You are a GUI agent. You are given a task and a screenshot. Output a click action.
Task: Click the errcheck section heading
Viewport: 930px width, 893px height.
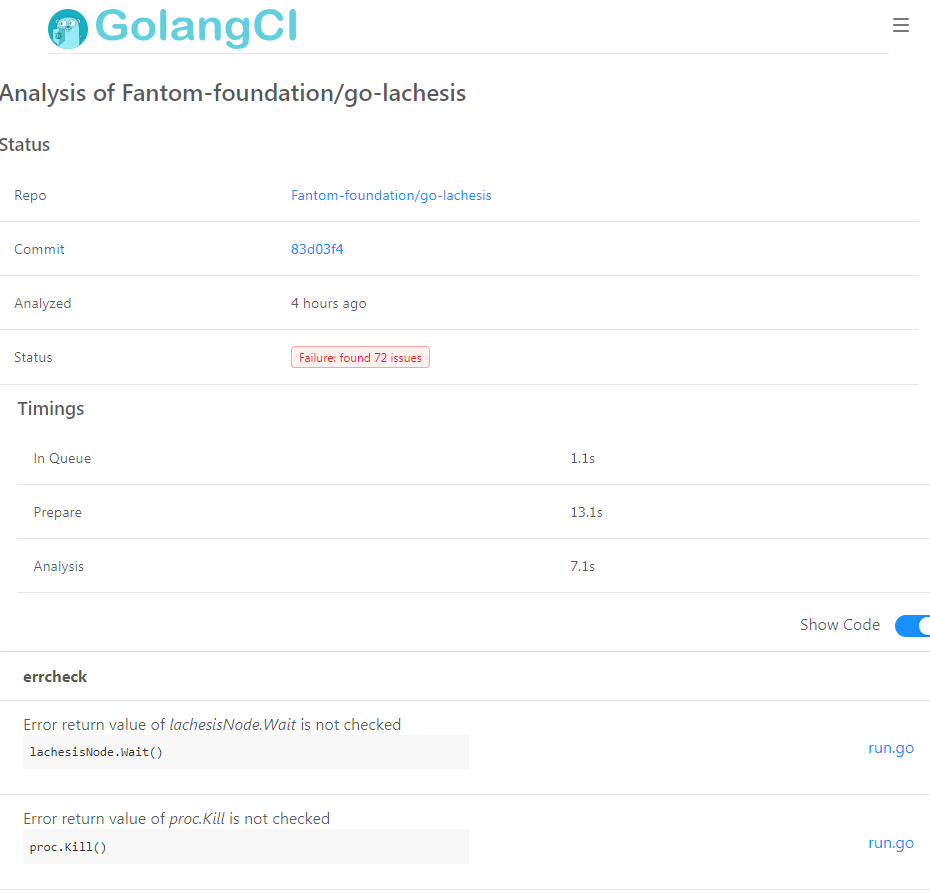pos(55,677)
